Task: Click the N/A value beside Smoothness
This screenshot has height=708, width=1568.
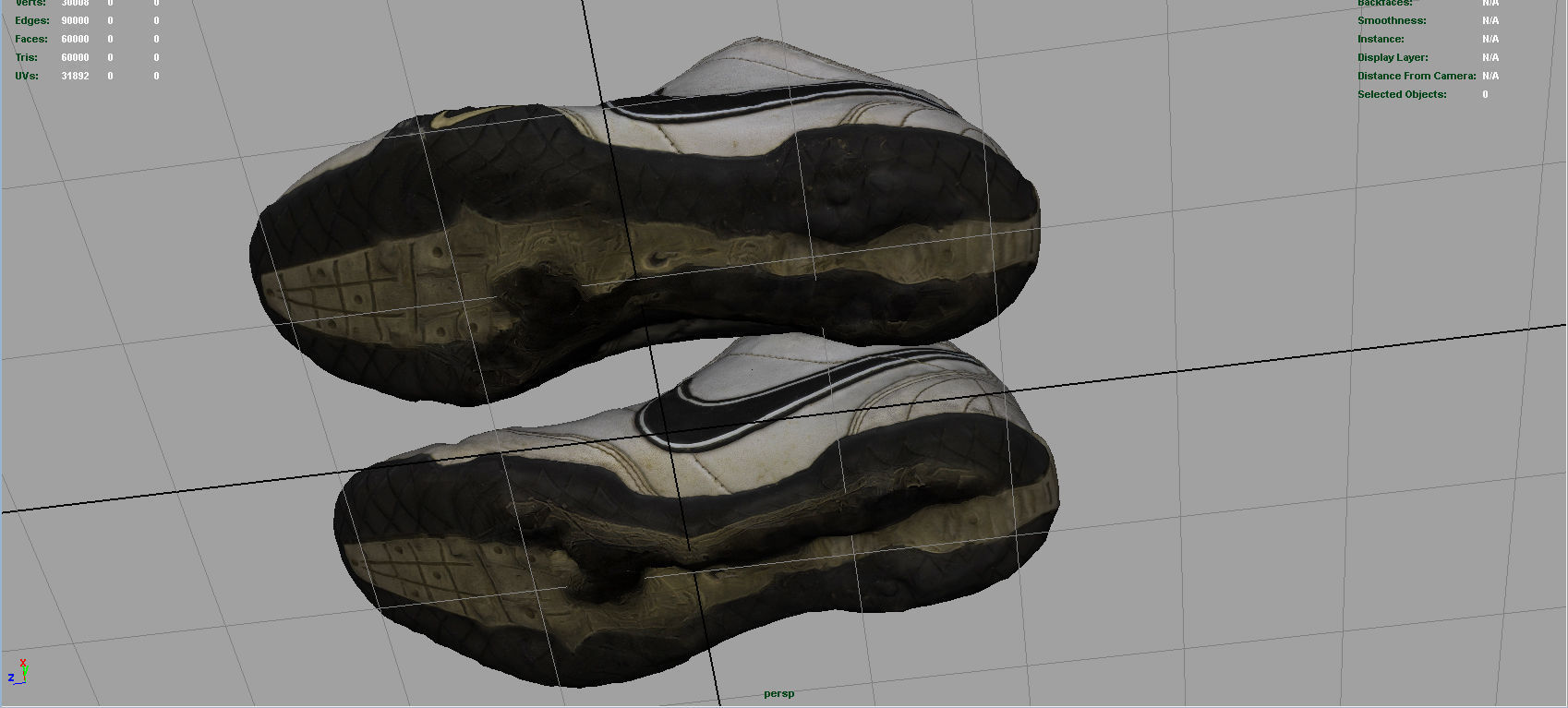Action: coord(1490,20)
